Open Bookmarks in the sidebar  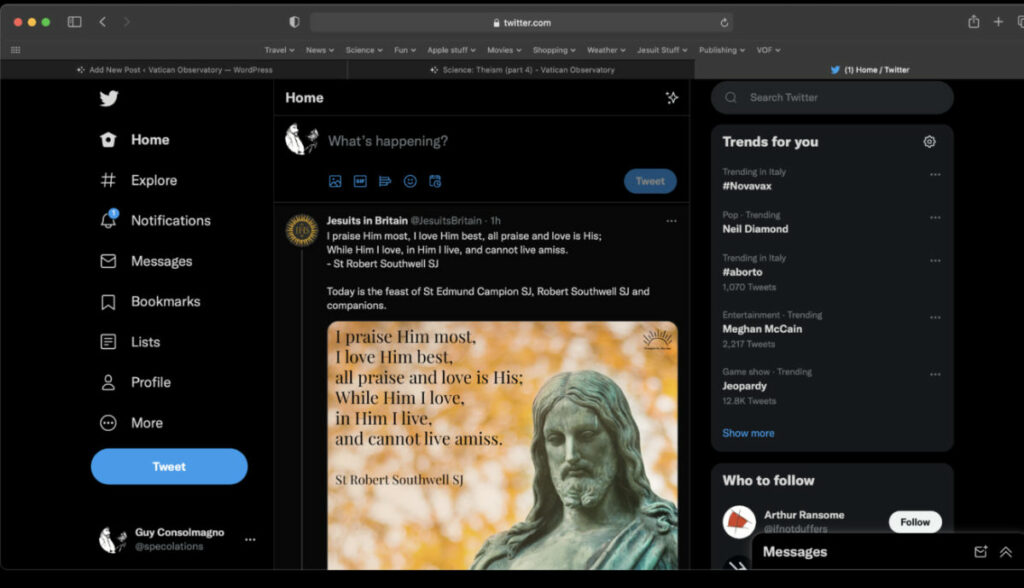pyautogui.click(x=150, y=302)
